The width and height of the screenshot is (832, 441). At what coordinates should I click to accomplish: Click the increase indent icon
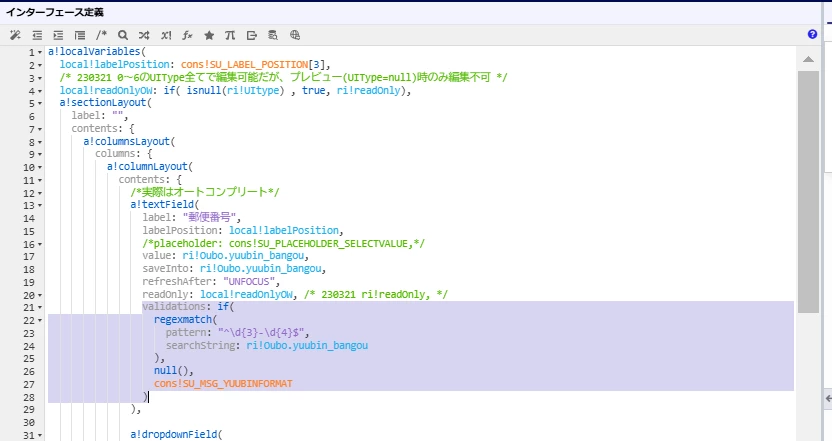click(x=58, y=35)
